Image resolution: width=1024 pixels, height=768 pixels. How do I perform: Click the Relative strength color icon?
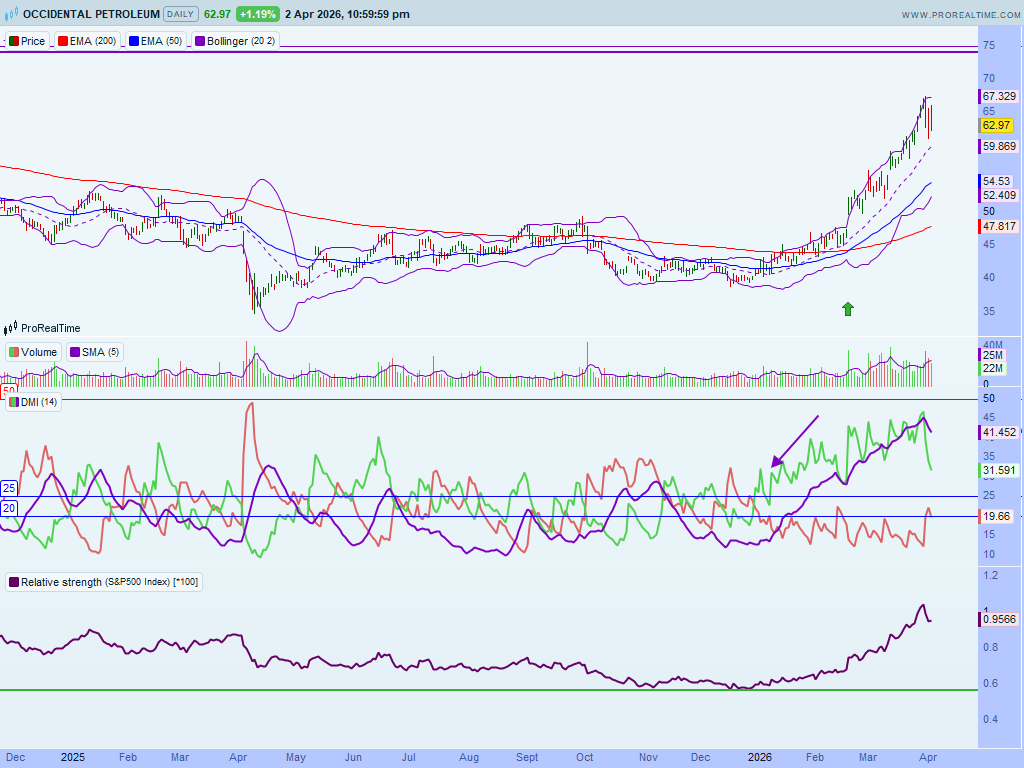(13, 582)
